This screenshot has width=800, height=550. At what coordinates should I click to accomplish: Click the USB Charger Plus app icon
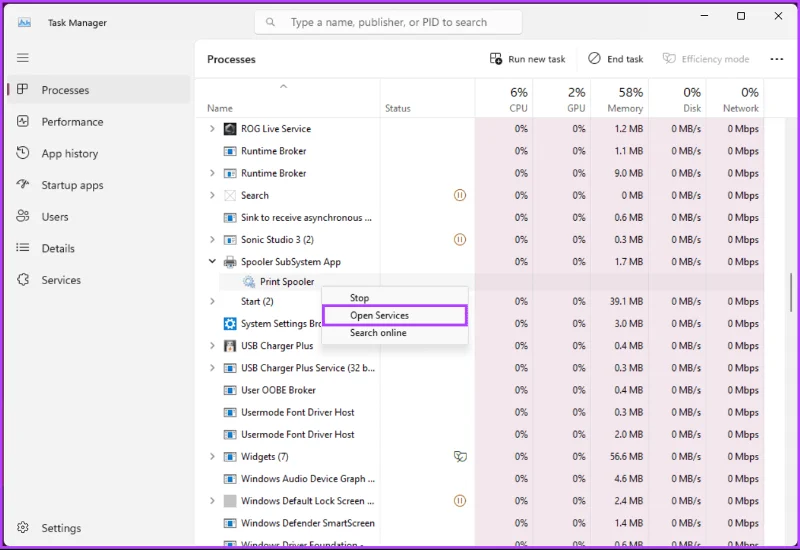click(230, 345)
